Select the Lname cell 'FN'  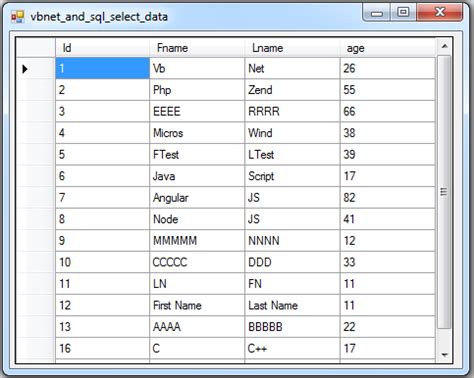tap(292, 284)
